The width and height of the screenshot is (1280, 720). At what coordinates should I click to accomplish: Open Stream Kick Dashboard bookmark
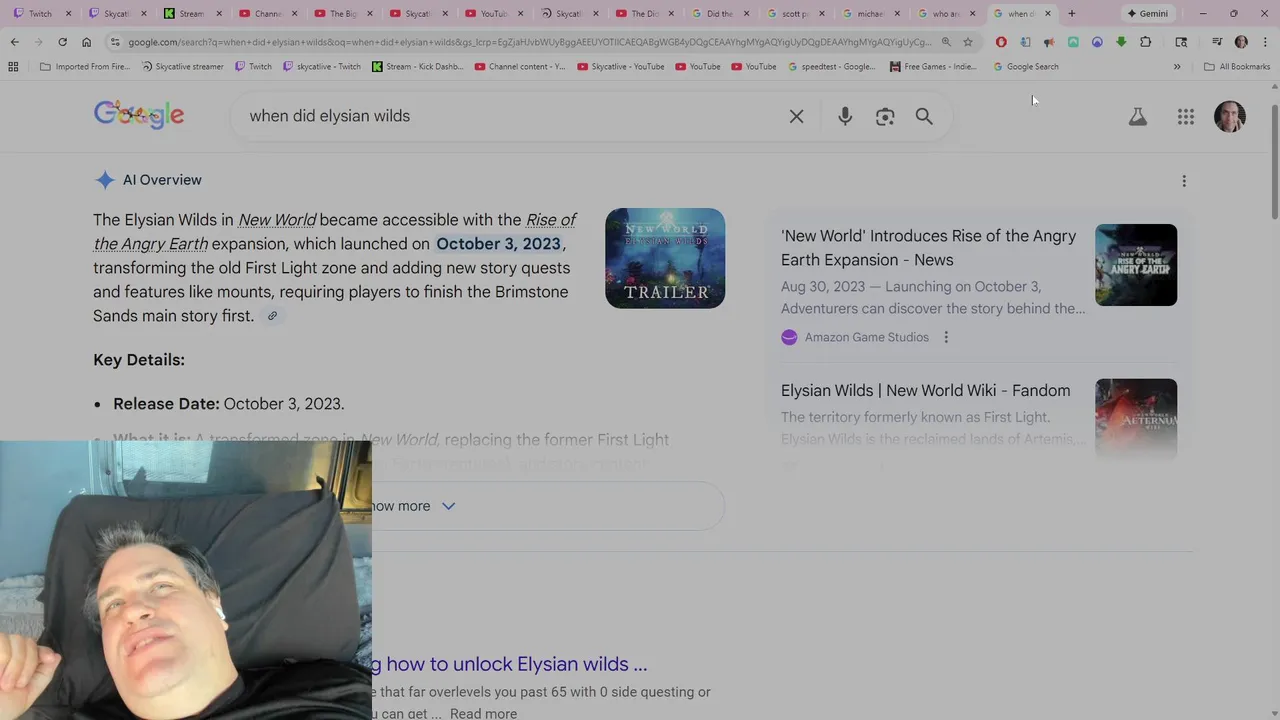(416, 67)
